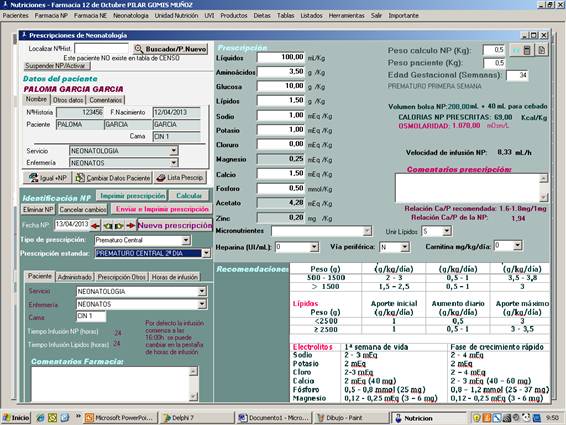Click the Nutricion taskbar button
This screenshot has height=425, width=566.
[x=428, y=418]
